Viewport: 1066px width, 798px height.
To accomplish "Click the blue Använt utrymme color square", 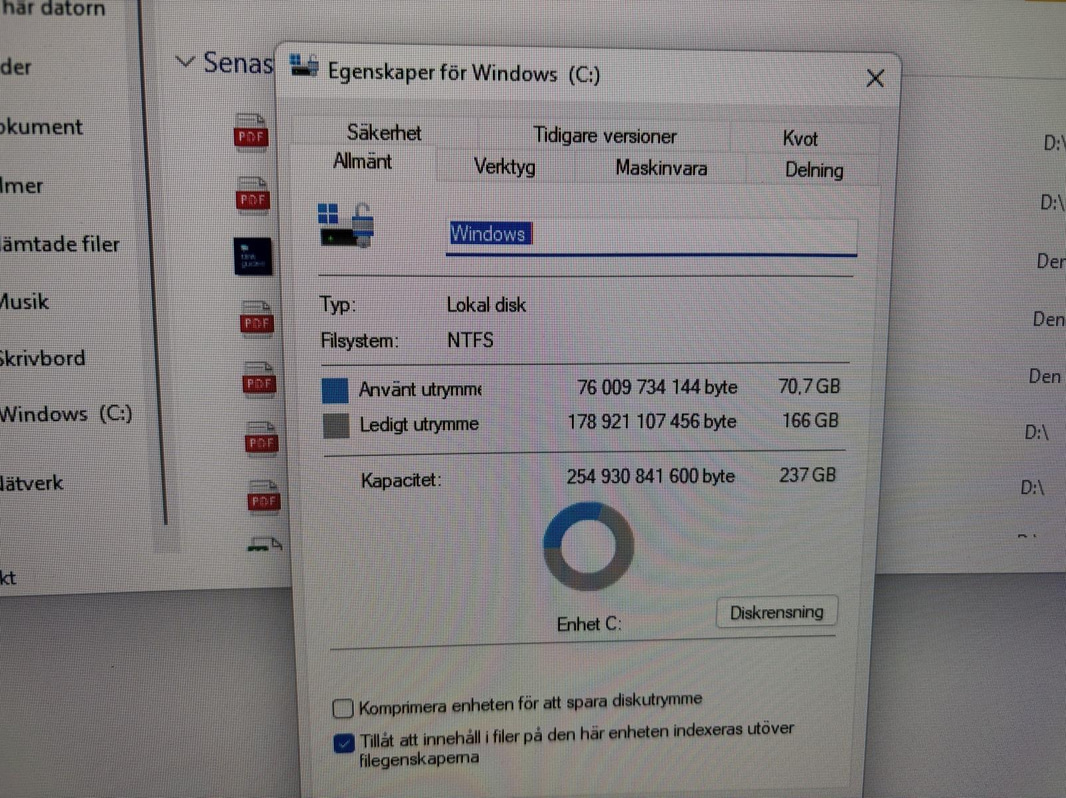I will 334,391.
